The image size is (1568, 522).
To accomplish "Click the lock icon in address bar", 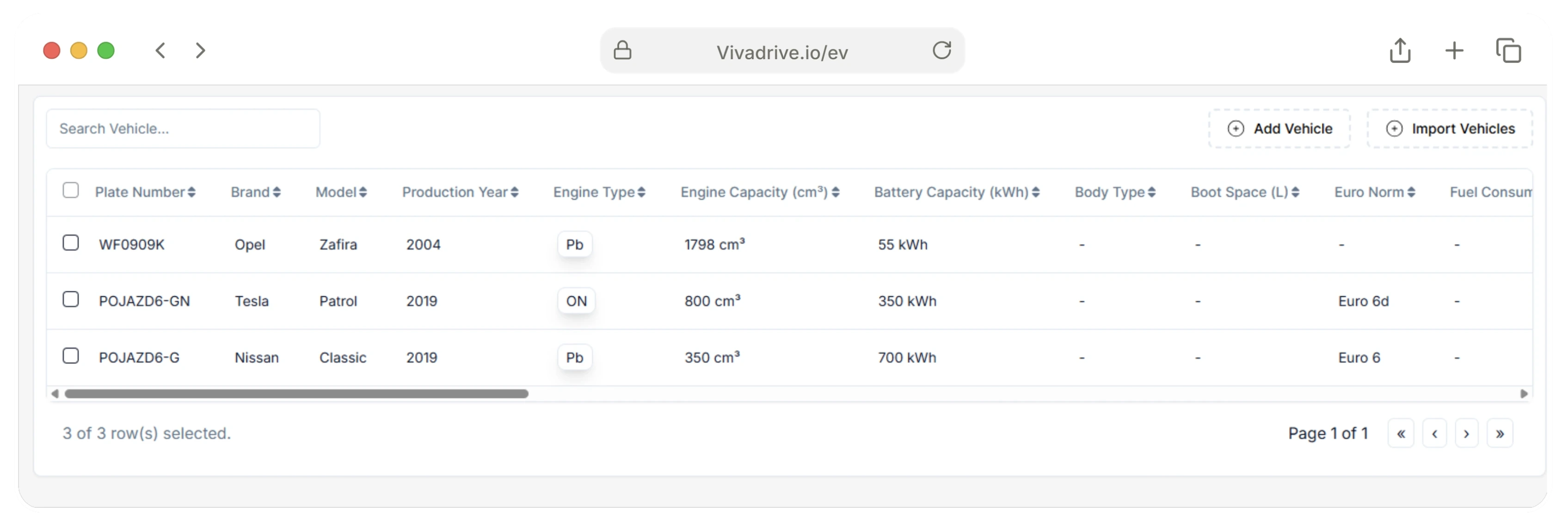I will [x=622, y=50].
